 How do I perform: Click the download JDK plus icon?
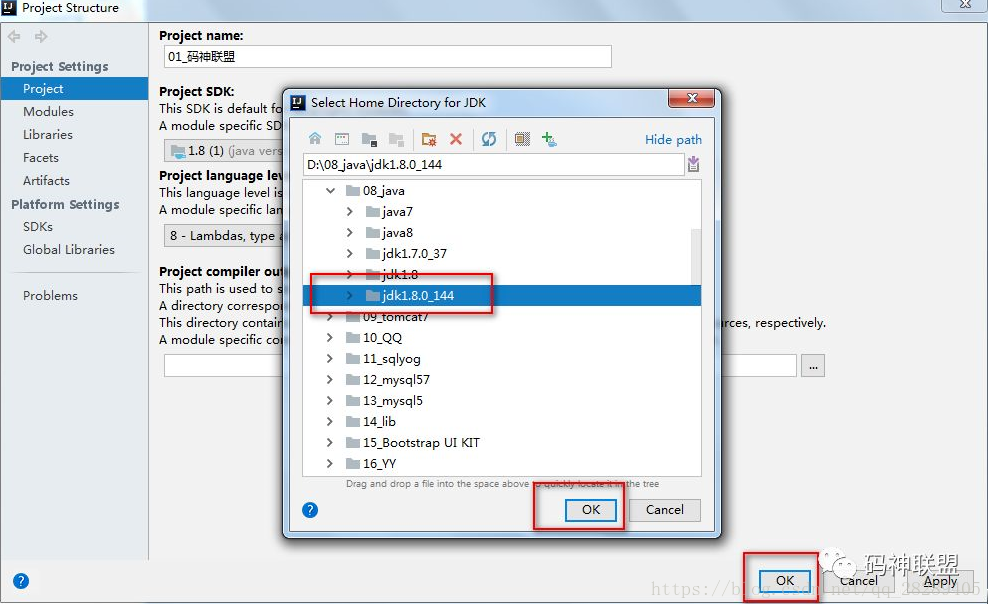(549, 139)
